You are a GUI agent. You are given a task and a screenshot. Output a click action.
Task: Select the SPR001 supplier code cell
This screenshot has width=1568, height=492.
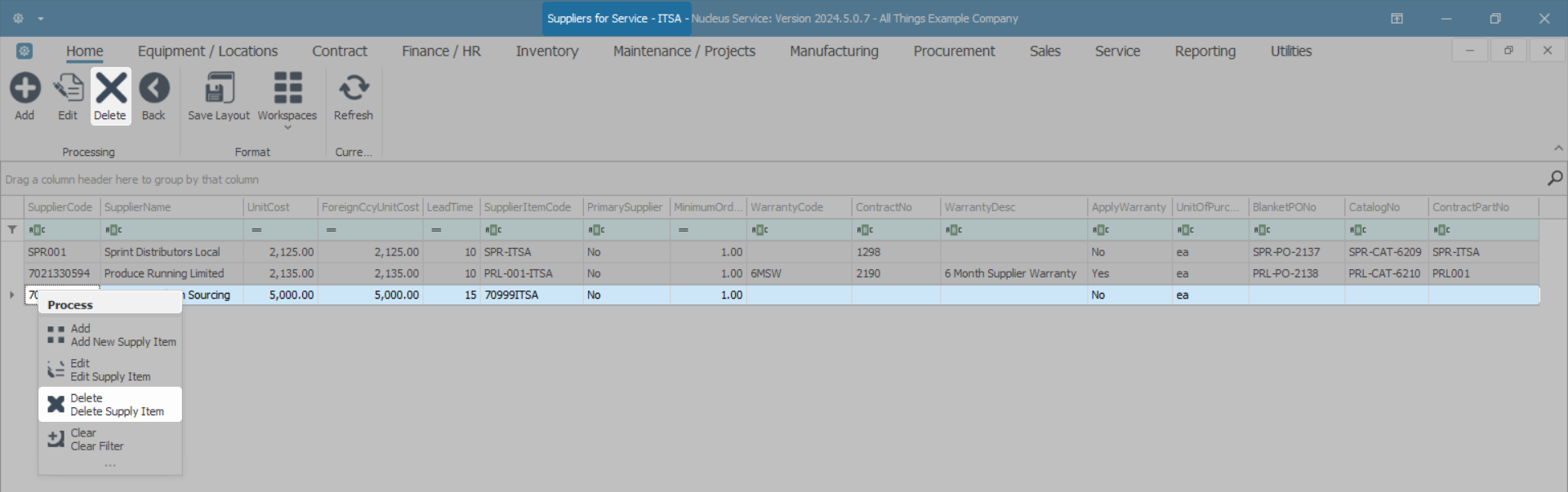(62, 252)
